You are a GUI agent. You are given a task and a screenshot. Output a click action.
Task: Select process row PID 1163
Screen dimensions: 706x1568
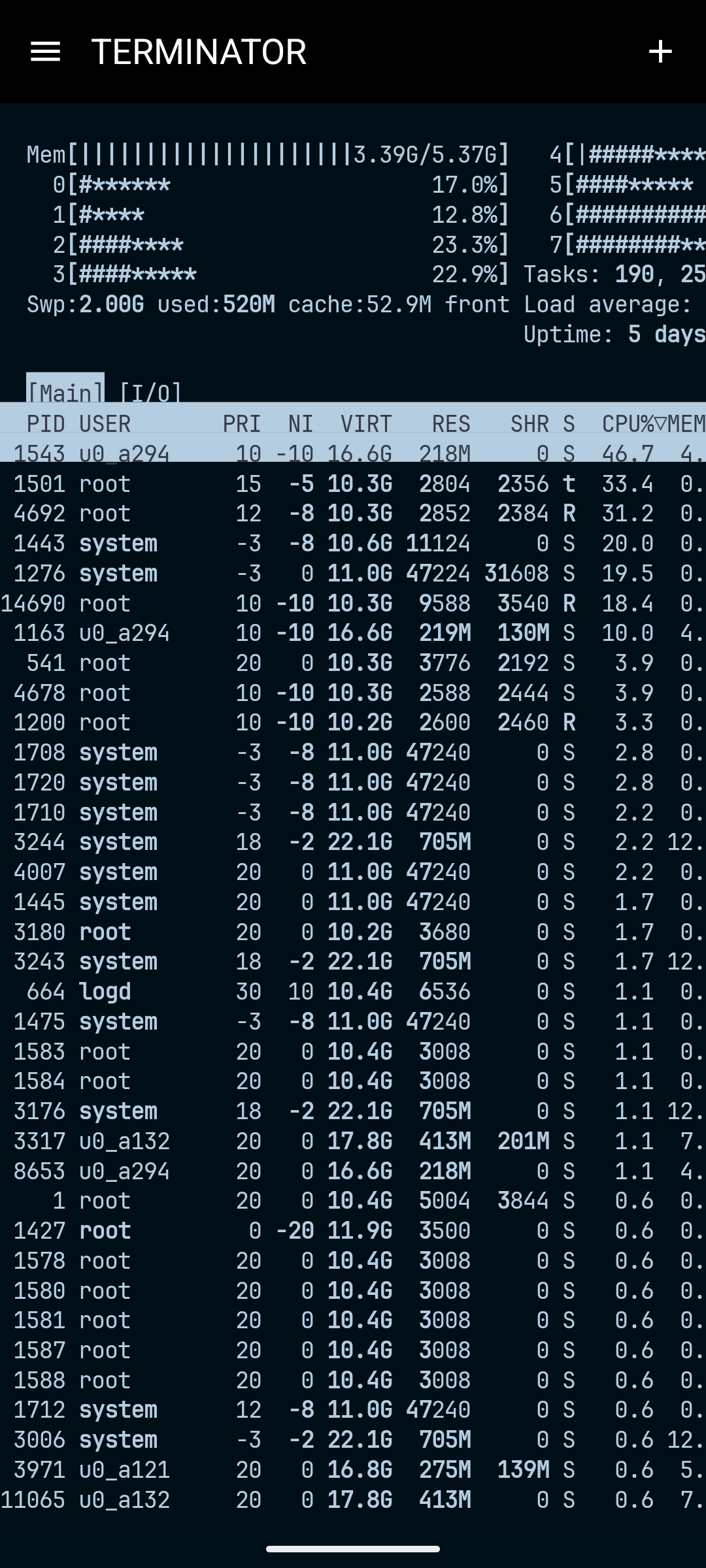[x=353, y=633]
